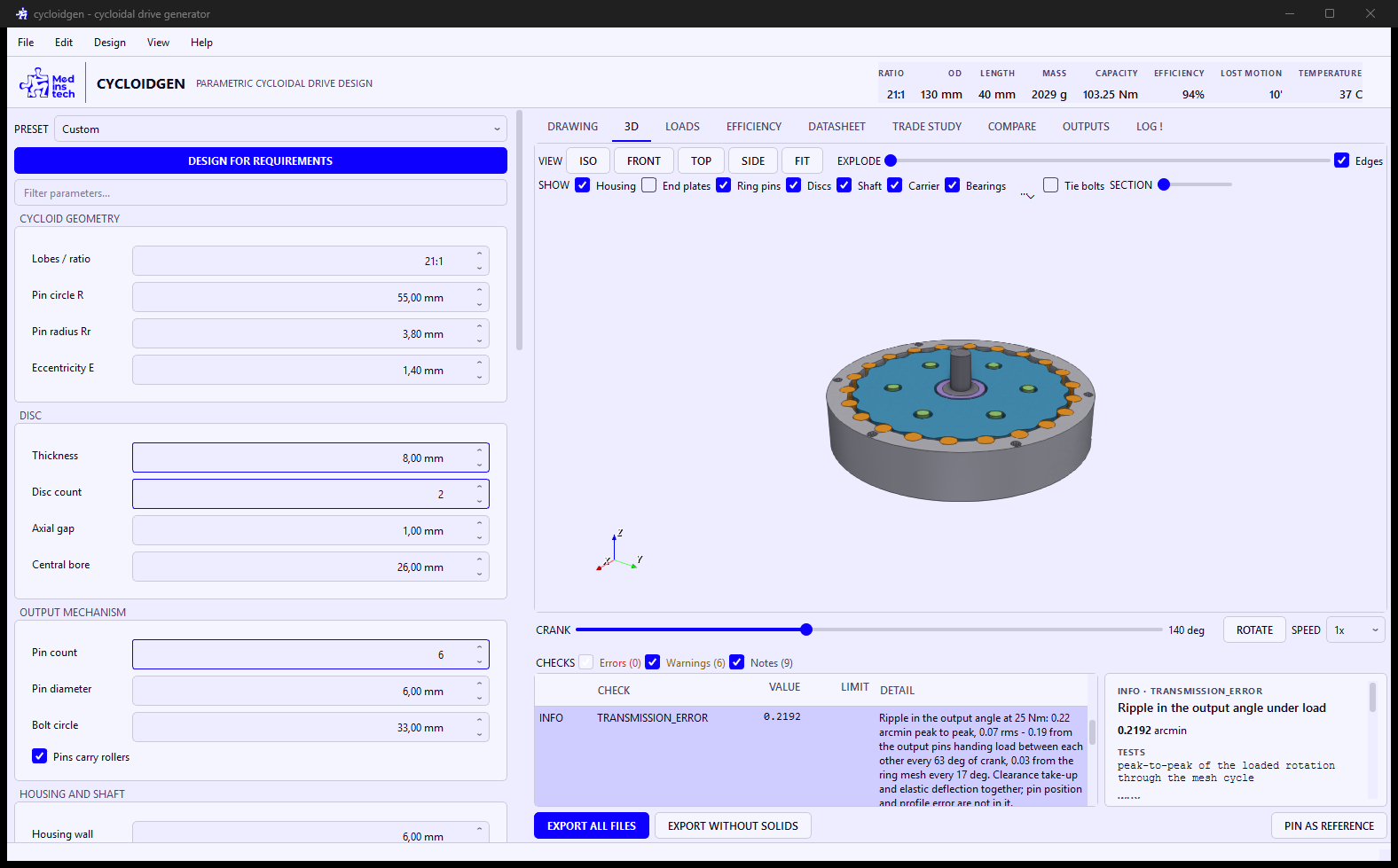Open the Design menu
The width and height of the screenshot is (1398, 868).
tap(110, 43)
